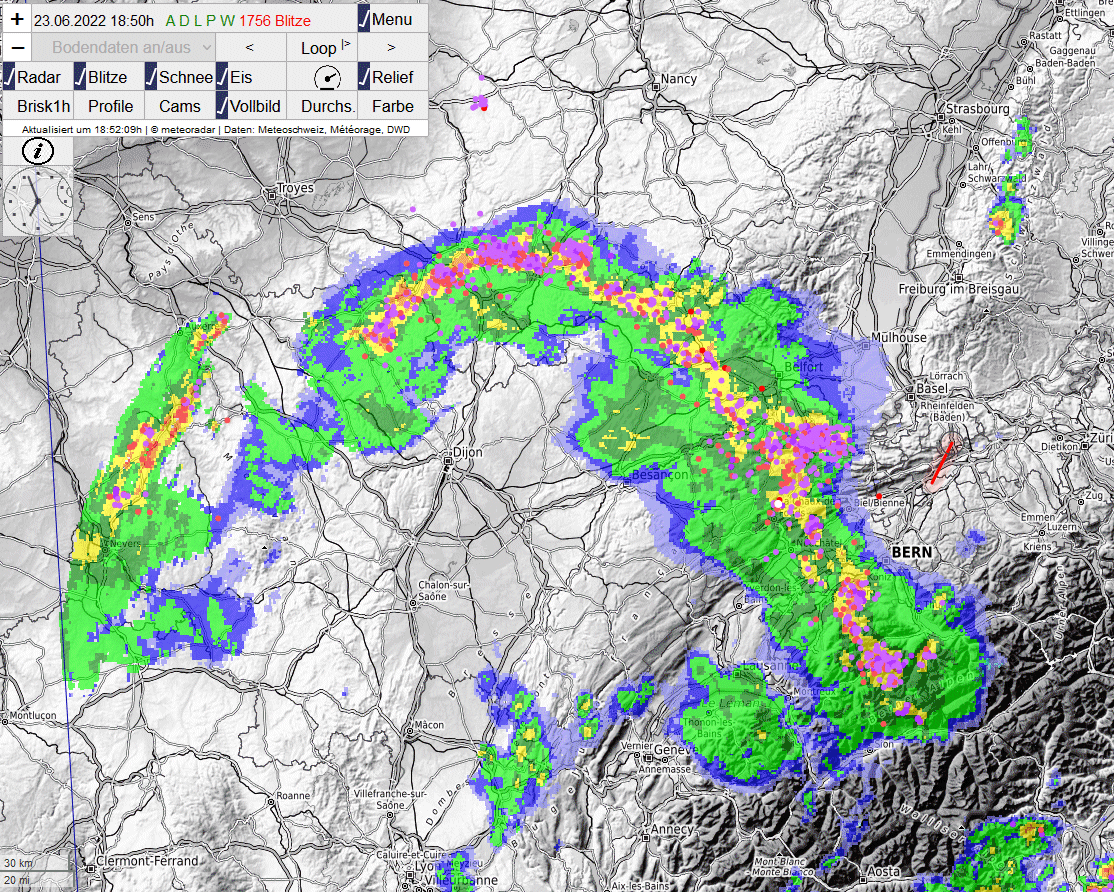Click the analog clock widget
The image size is (1114, 892).
[x=38, y=200]
